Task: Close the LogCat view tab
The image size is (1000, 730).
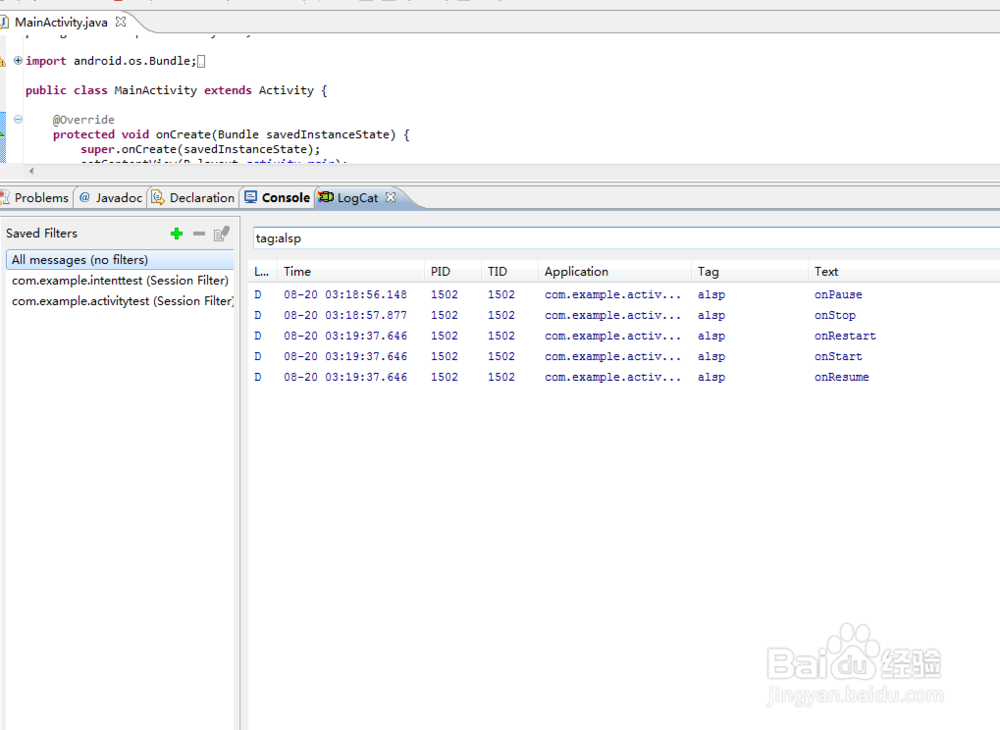Action: tap(391, 198)
